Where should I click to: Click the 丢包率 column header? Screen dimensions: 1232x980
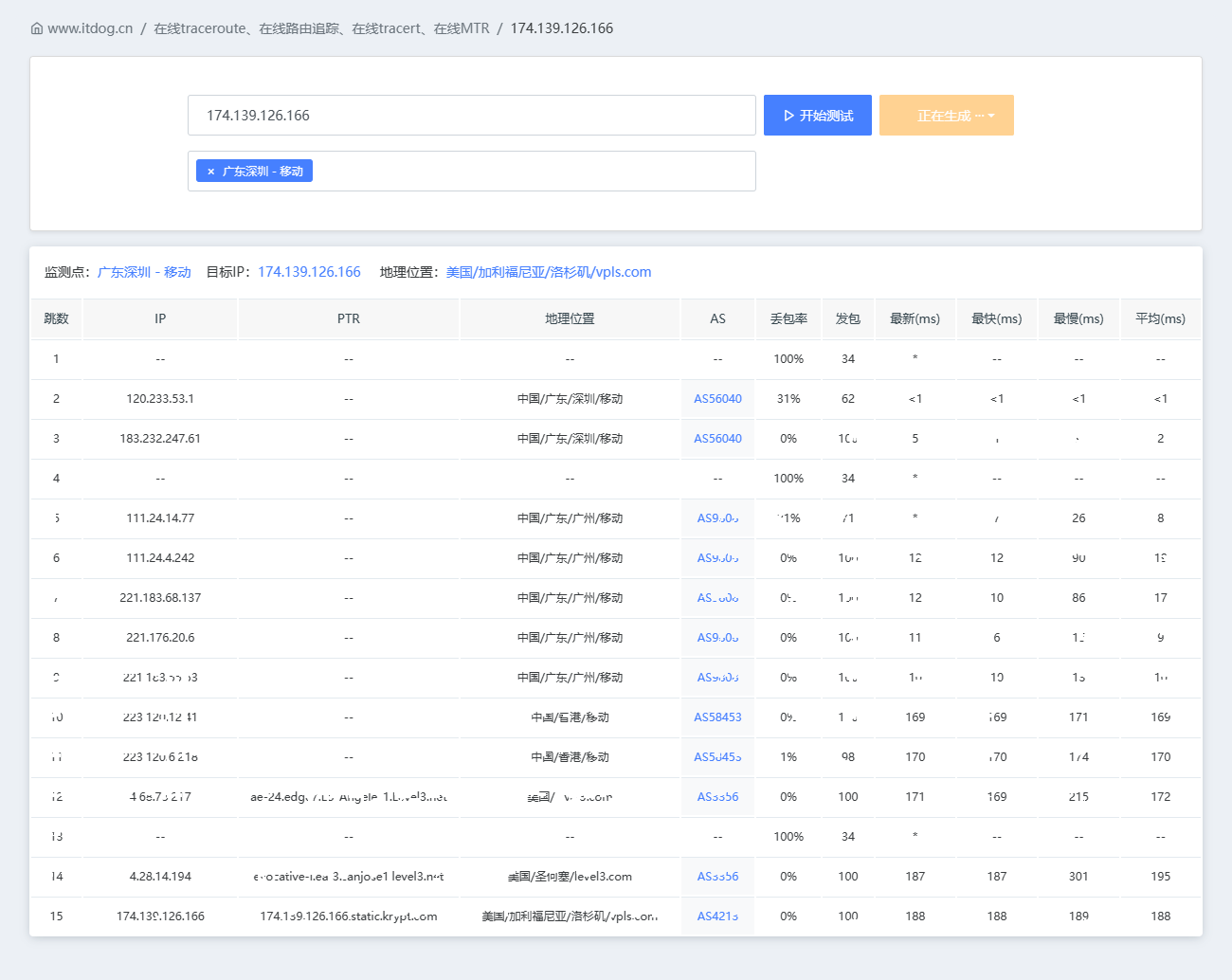(788, 318)
